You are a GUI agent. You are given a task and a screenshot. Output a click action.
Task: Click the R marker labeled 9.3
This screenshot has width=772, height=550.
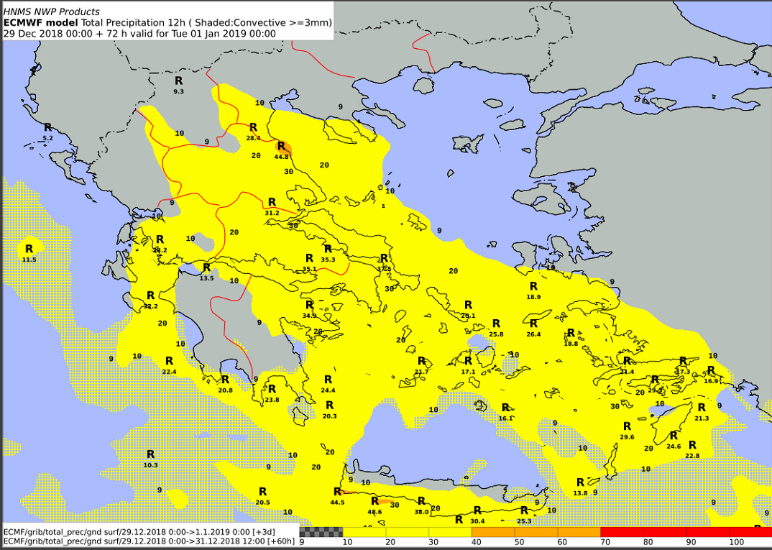179,80
